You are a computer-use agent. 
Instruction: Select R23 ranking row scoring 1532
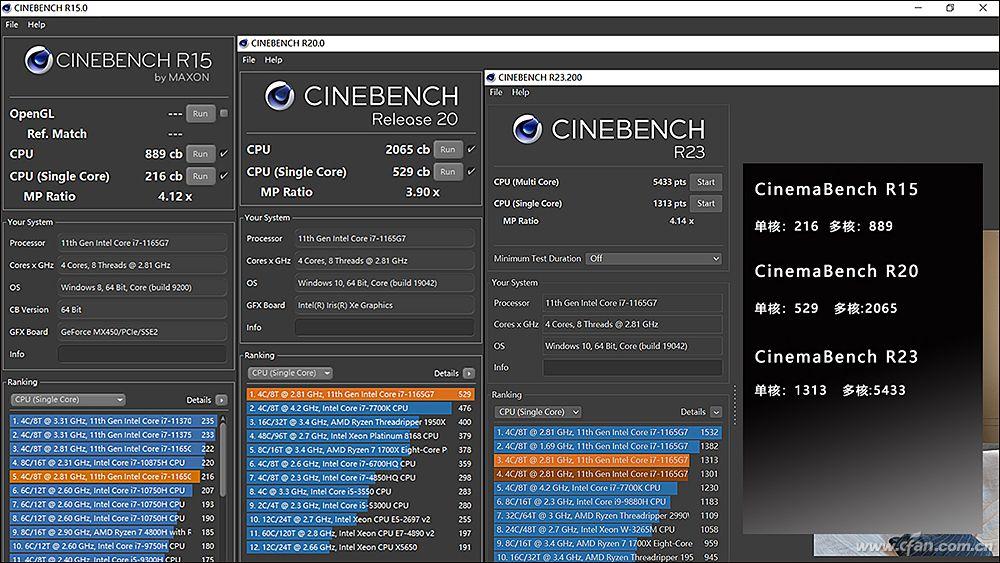(x=608, y=432)
